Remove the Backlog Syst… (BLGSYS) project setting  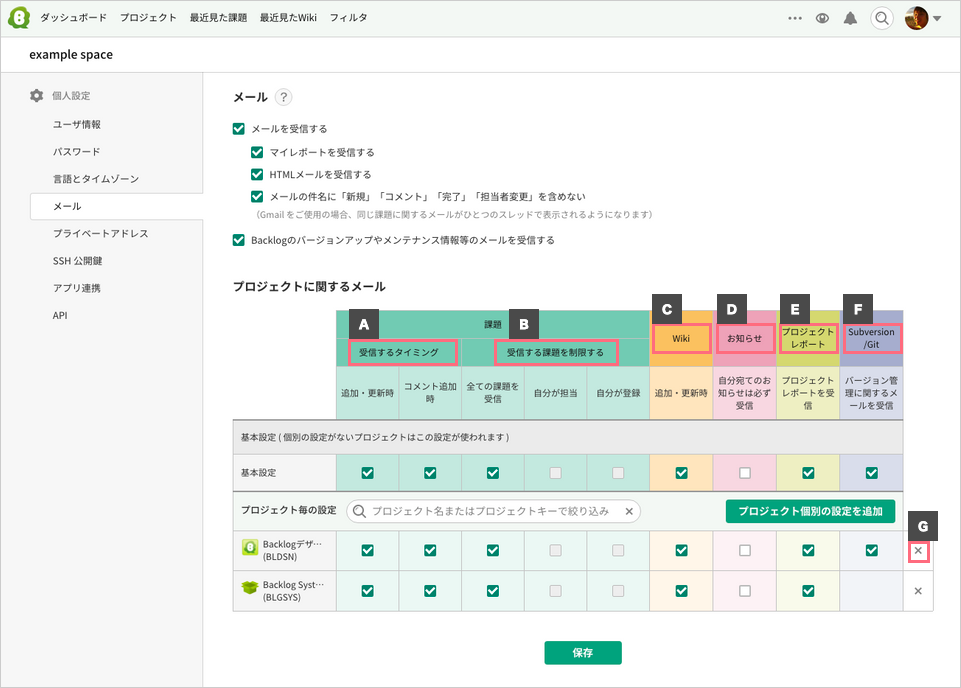(918, 591)
